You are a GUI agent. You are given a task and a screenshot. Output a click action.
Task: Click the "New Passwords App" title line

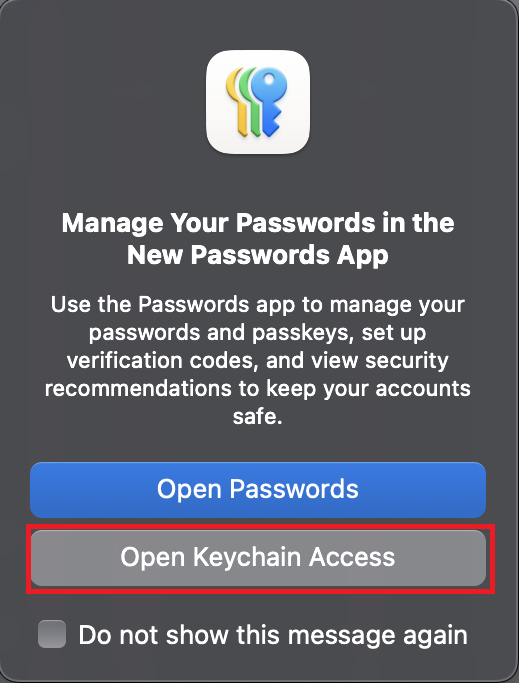(x=258, y=255)
